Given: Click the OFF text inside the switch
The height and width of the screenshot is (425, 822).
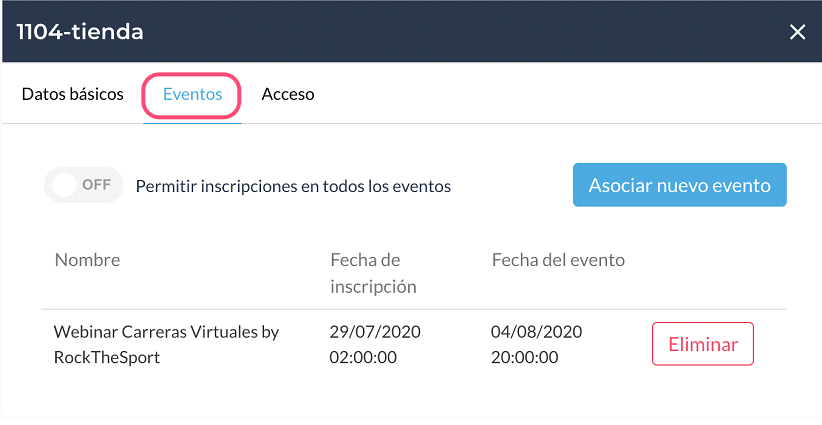Looking at the screenshot, I should click(x=96, y=185).
